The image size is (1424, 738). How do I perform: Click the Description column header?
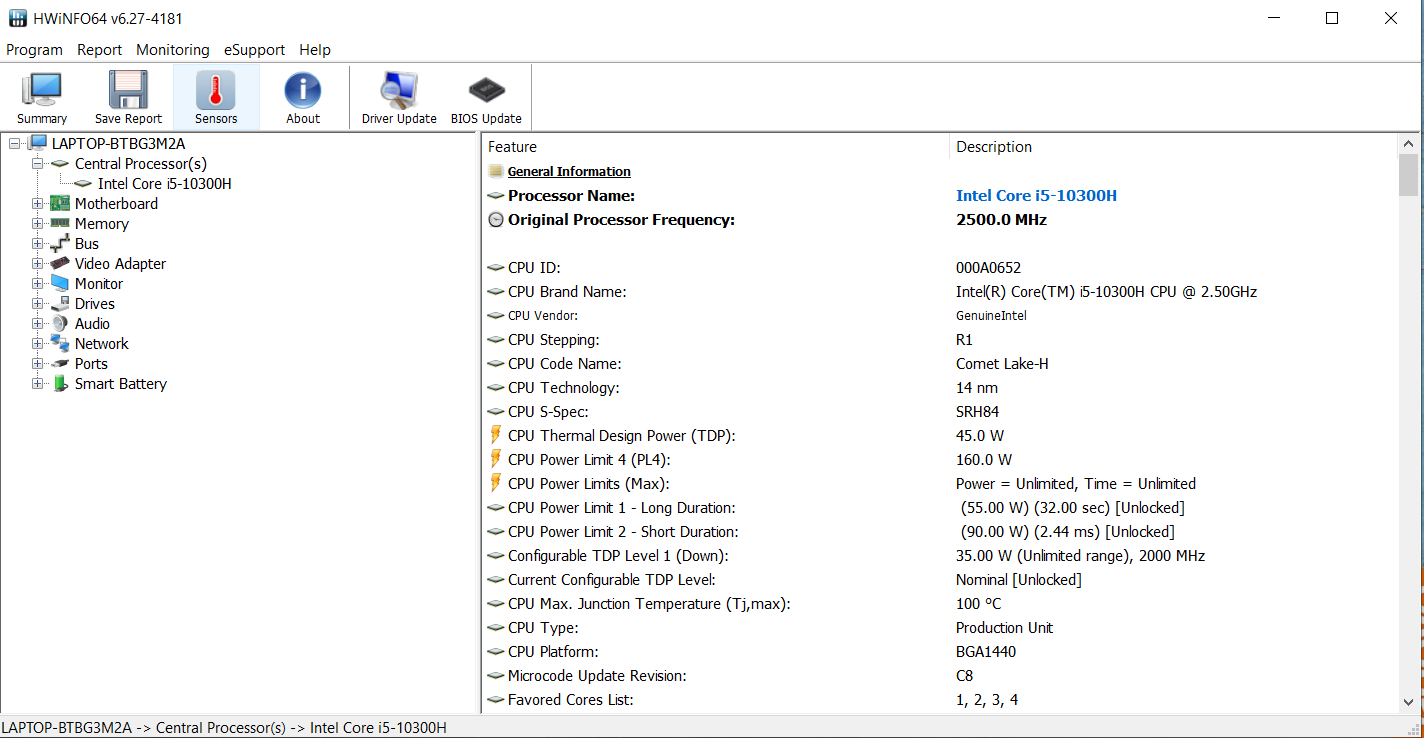pos(994,147)
